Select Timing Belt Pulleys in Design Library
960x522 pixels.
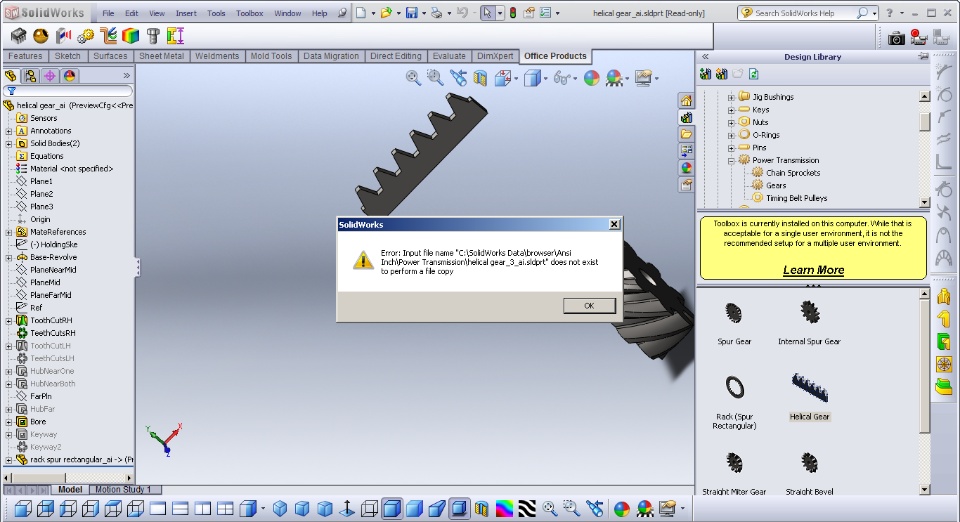coord(796,198)
